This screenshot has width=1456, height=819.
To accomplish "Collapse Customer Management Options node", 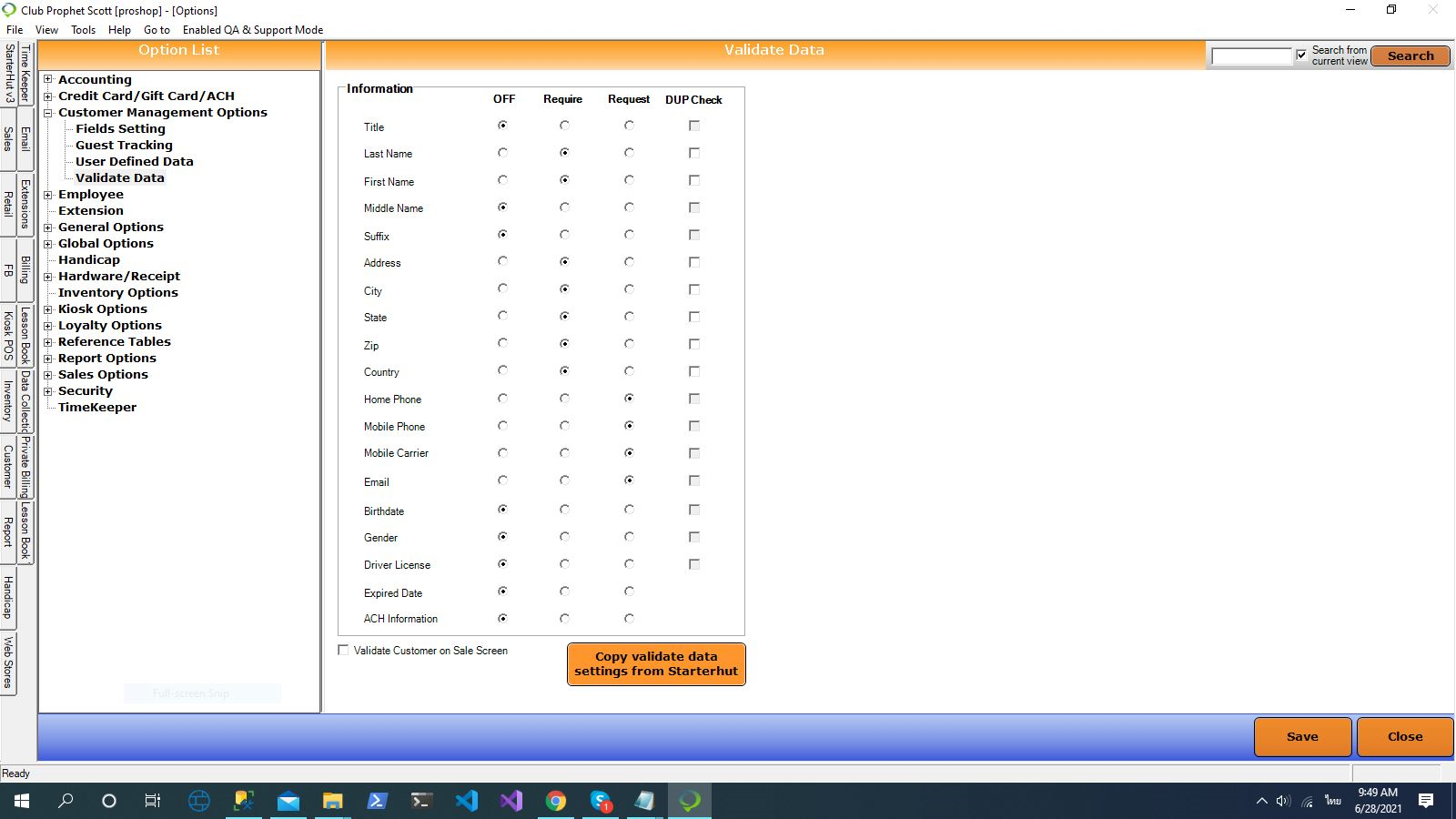I will [48, 113].
